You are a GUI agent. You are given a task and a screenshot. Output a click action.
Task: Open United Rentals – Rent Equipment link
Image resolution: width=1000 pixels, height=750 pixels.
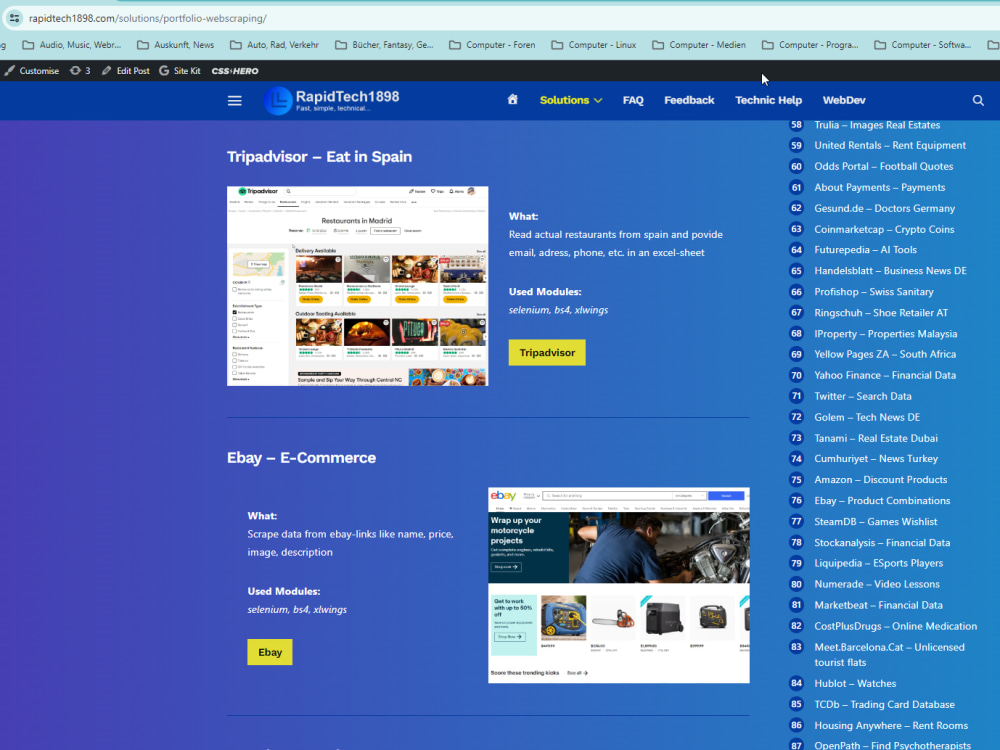pos(890,145)
